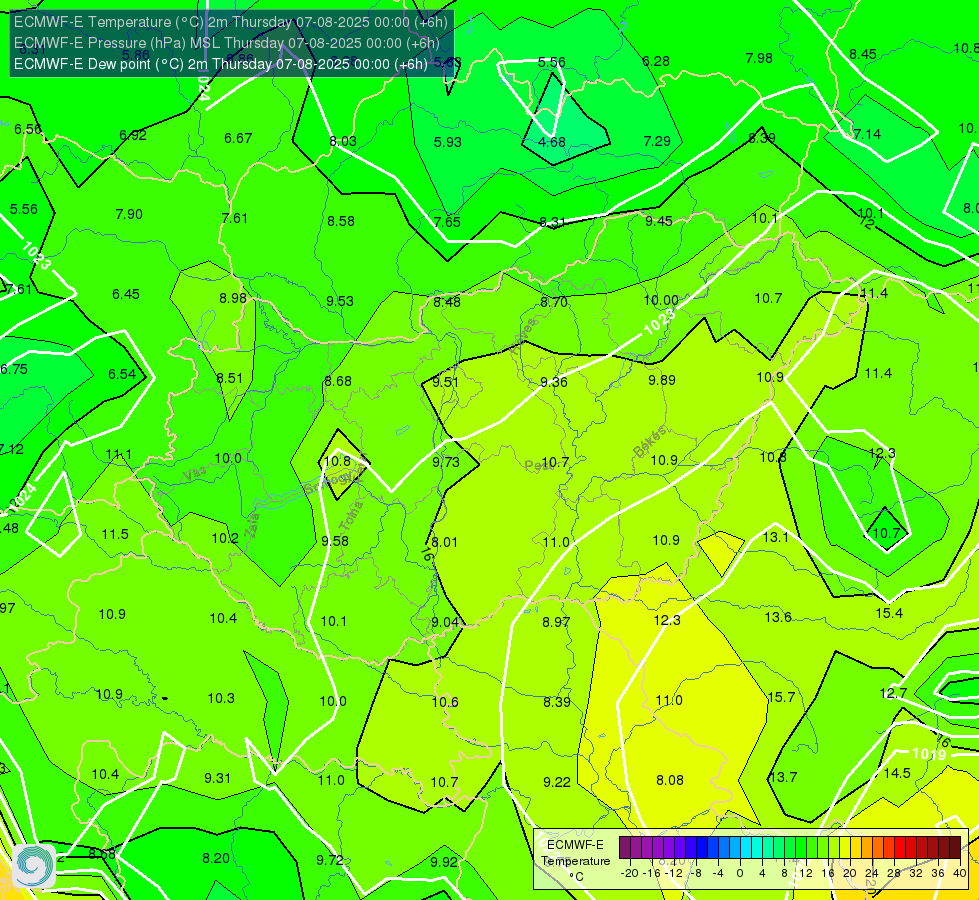Click the 9.31 temperature value
This screenshot has height=900, width=979.
(x=217, y=778)
